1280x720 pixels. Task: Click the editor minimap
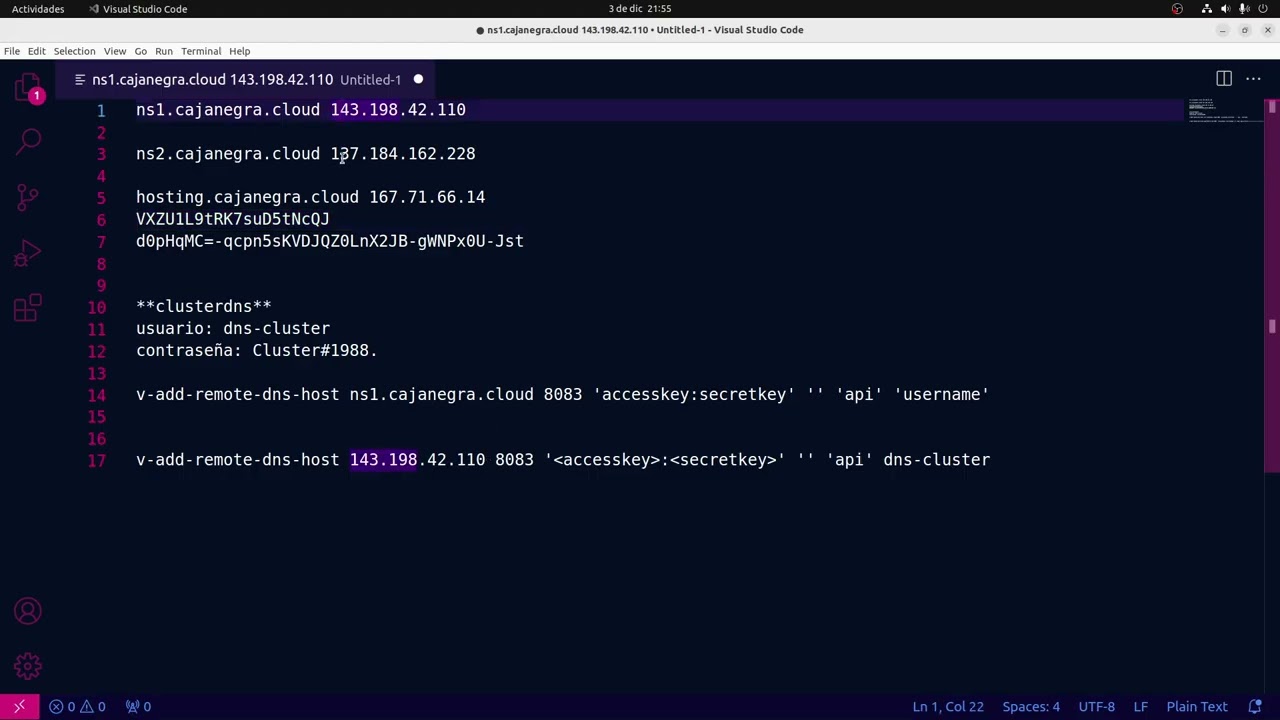[x=1224, y=110]
